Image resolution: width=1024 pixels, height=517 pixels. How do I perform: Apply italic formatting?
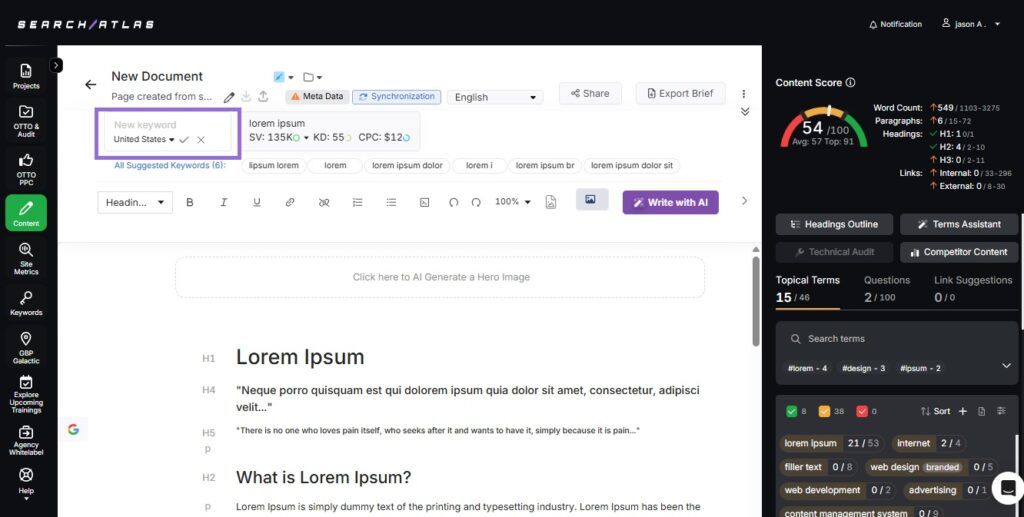click(223, 202)
